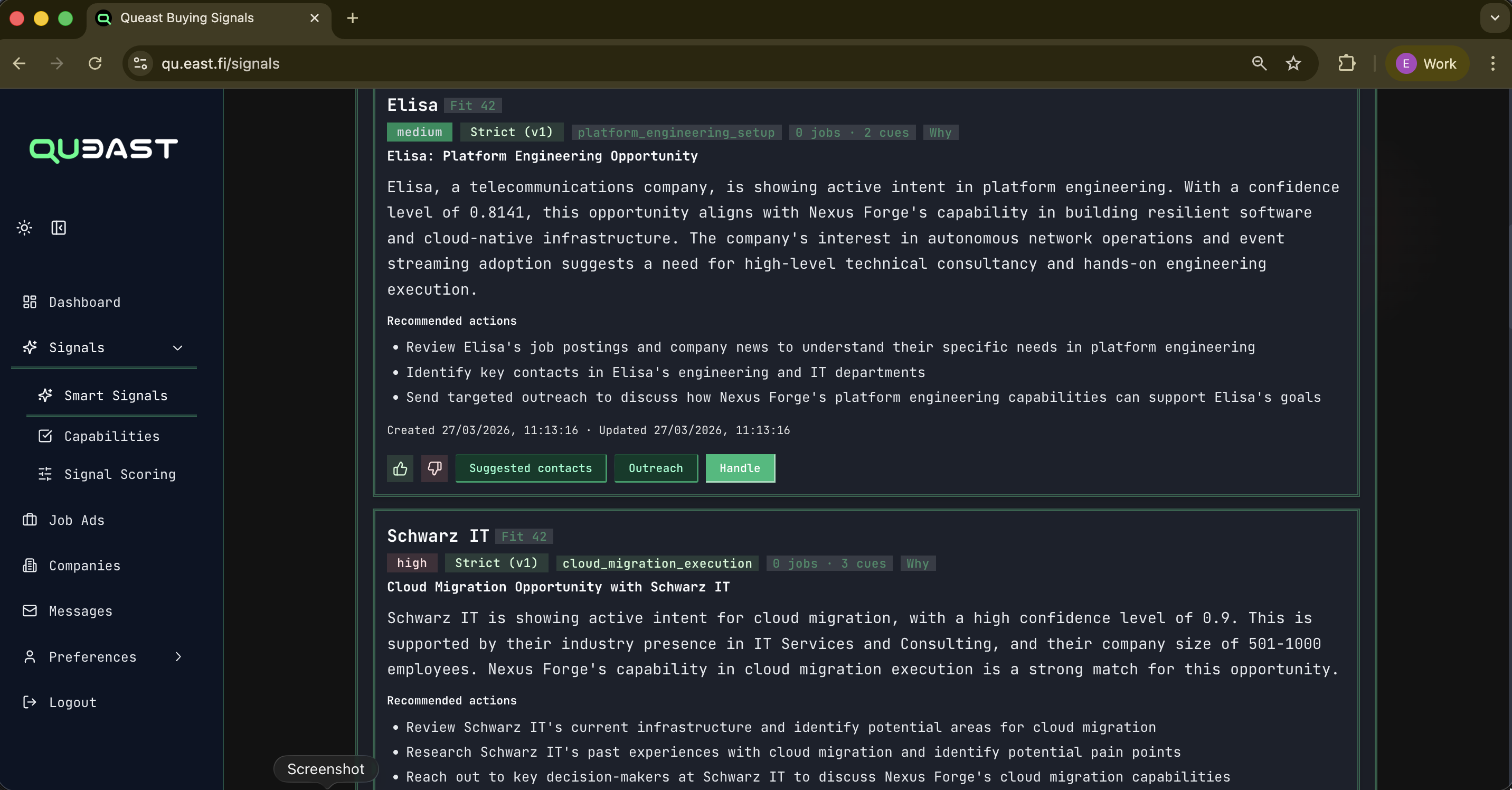1512x790 pixels.
Task: Toggle light theme with the sun icon
Action: 24,228
